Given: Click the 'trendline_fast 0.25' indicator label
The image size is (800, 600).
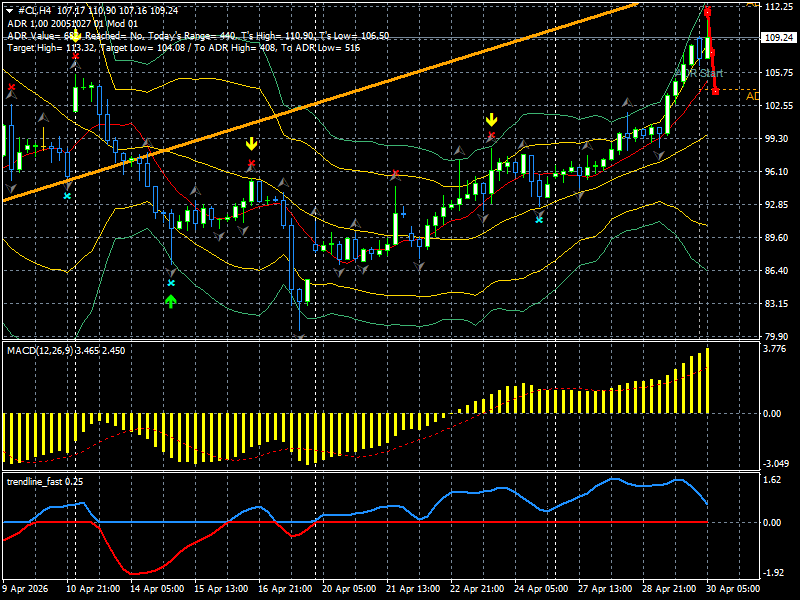Looking at the screenshot, I should pos(45,482).
